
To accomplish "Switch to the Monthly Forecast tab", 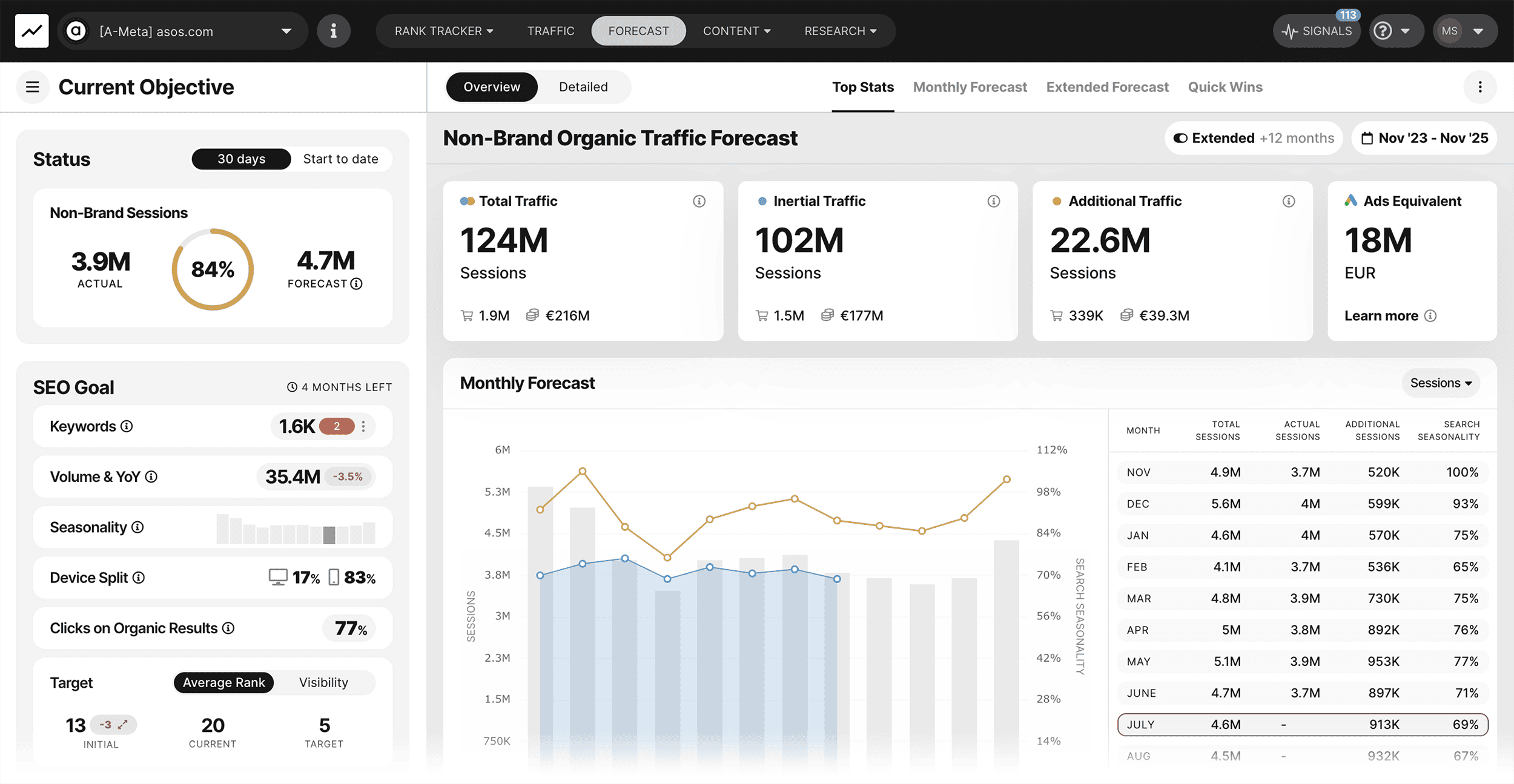I will (969, 87).
